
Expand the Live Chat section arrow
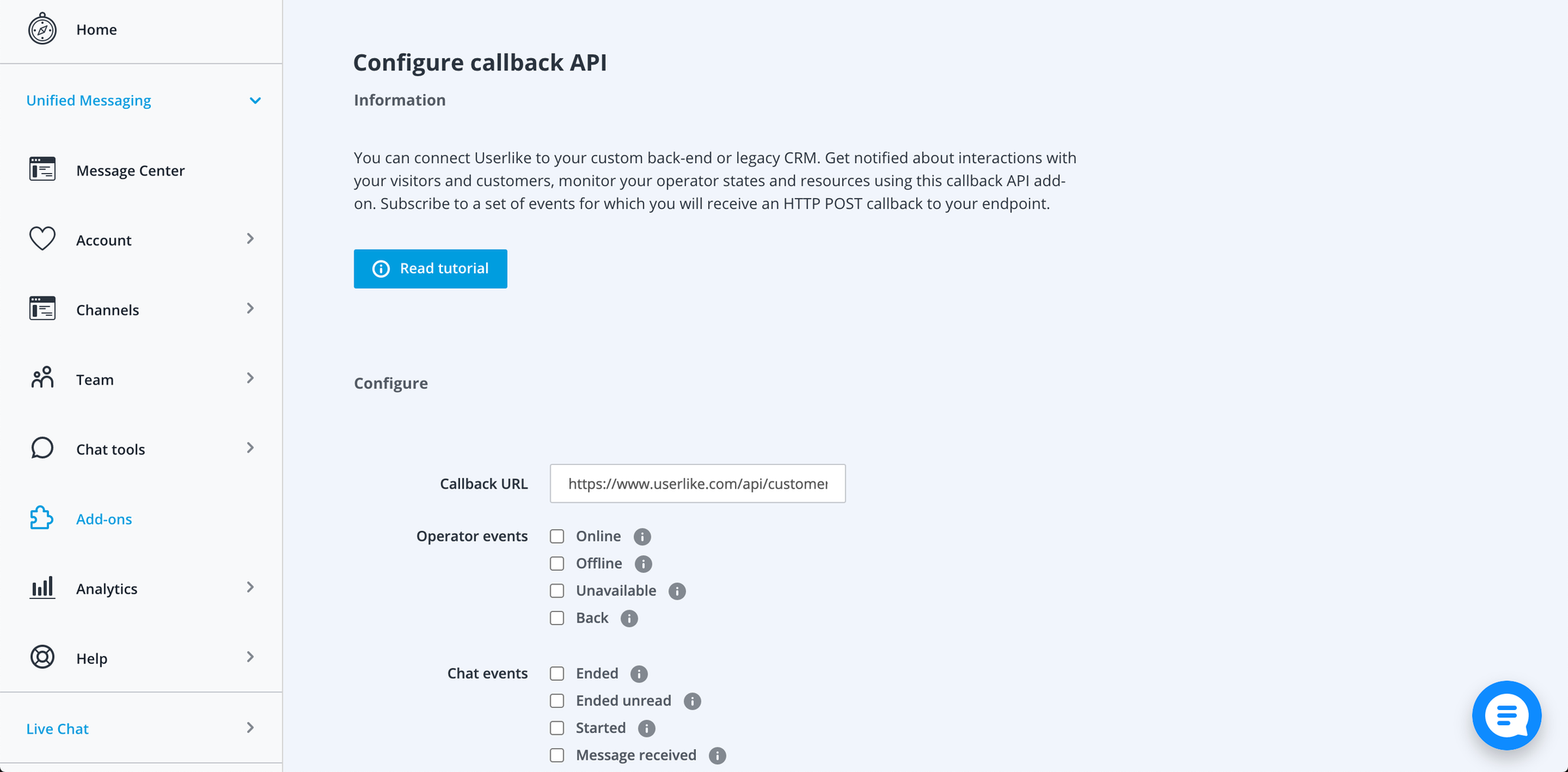click(x=250, y=728)
